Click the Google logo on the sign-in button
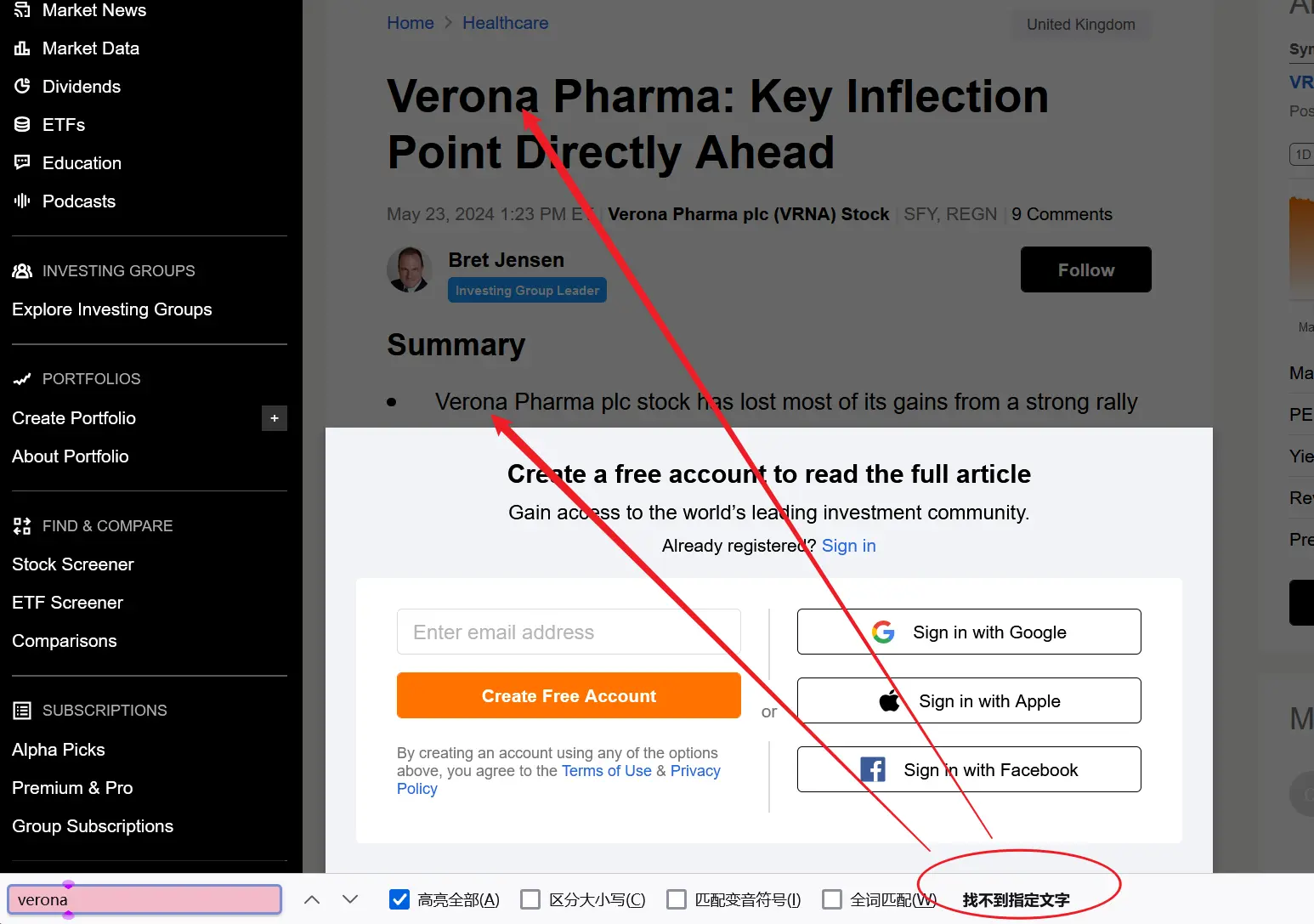 883,632
